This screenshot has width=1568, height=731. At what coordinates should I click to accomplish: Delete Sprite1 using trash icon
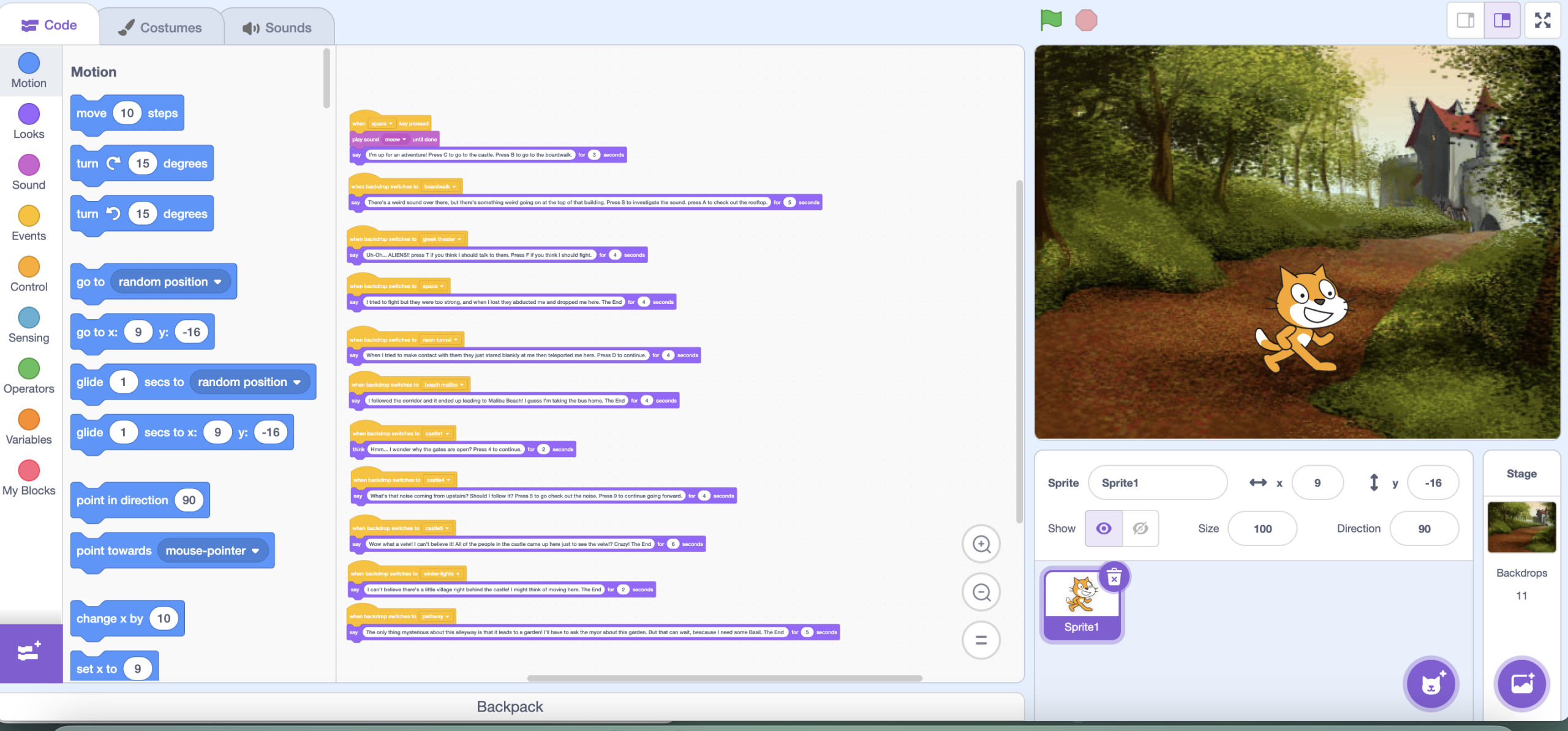pos(1114,577)
